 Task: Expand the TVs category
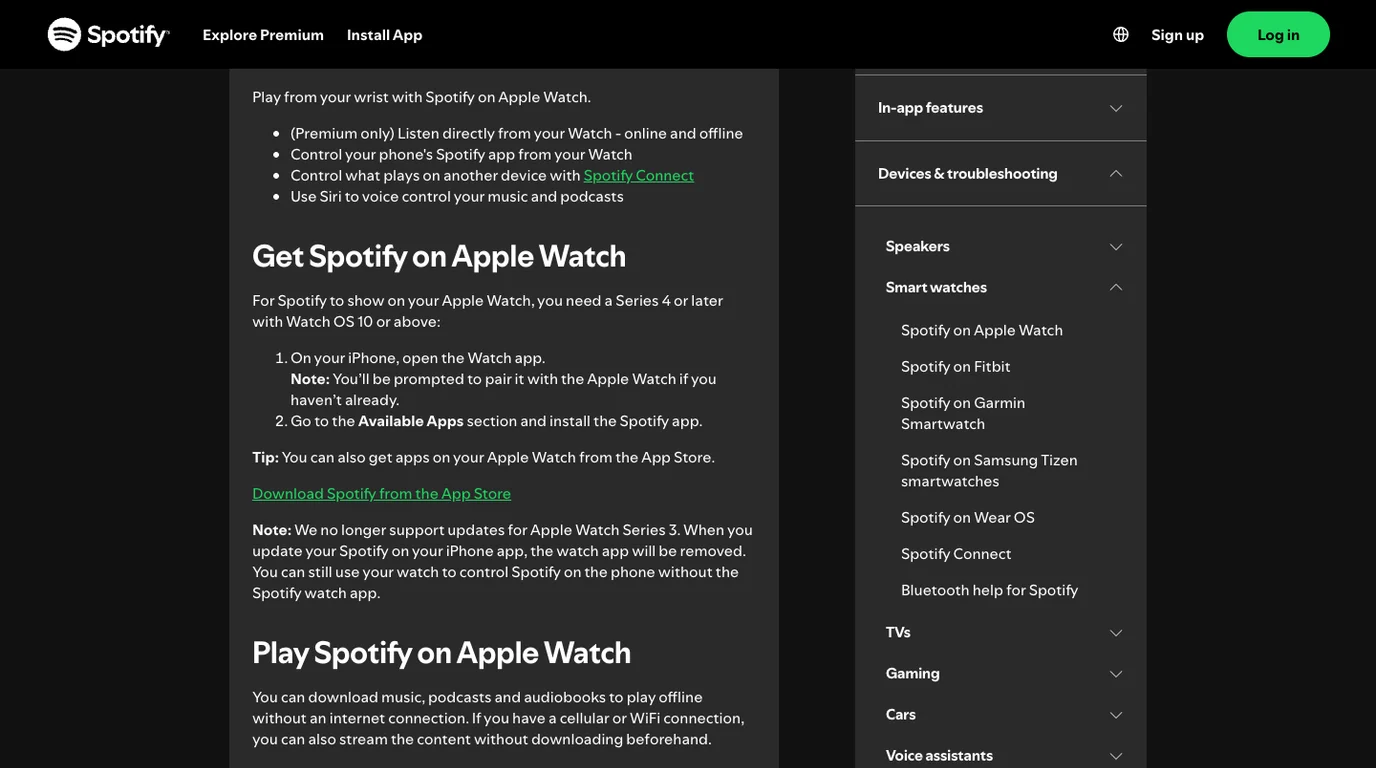1004,632
